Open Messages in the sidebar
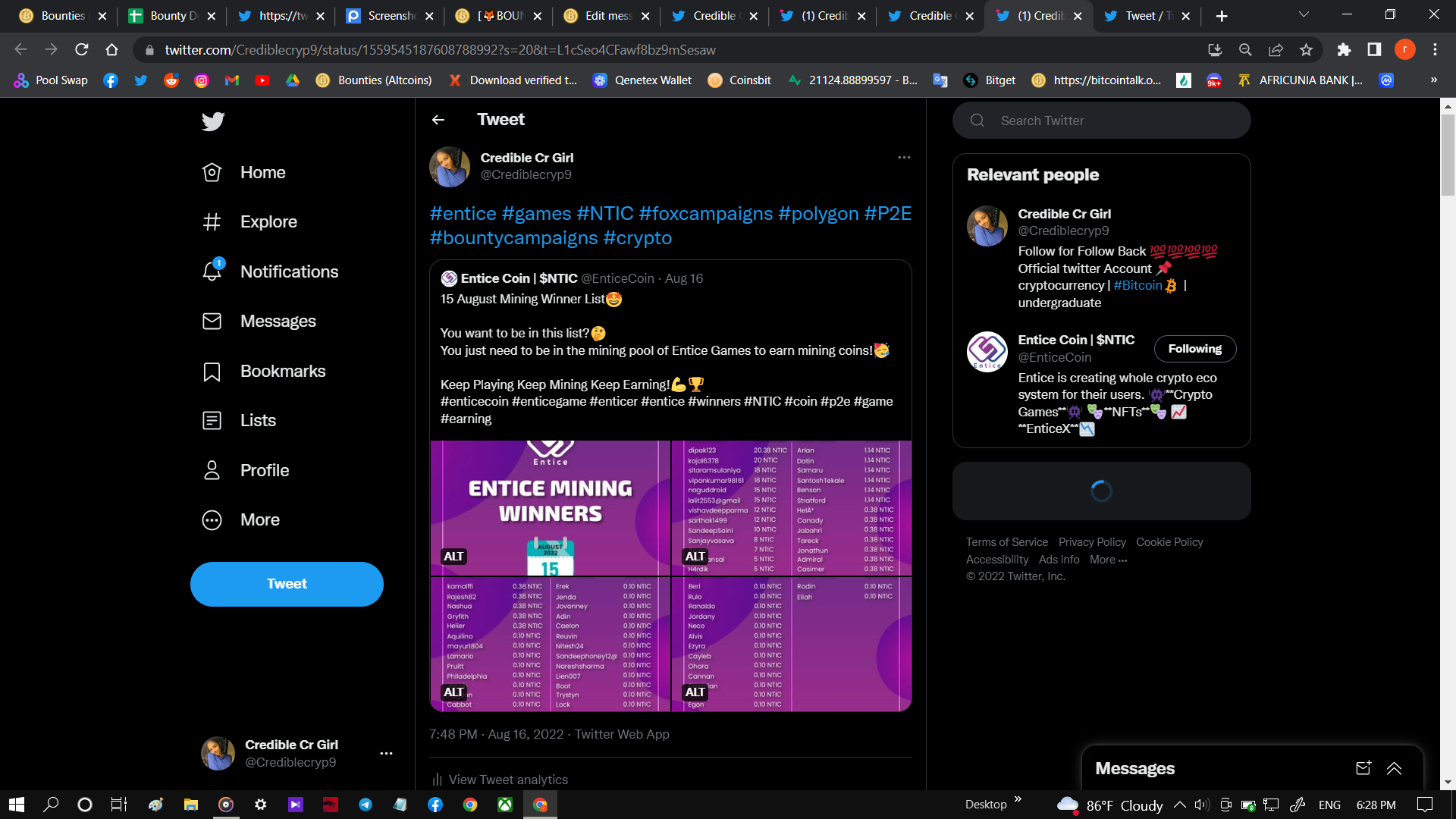1456x819 pixels. pos(259,321)
